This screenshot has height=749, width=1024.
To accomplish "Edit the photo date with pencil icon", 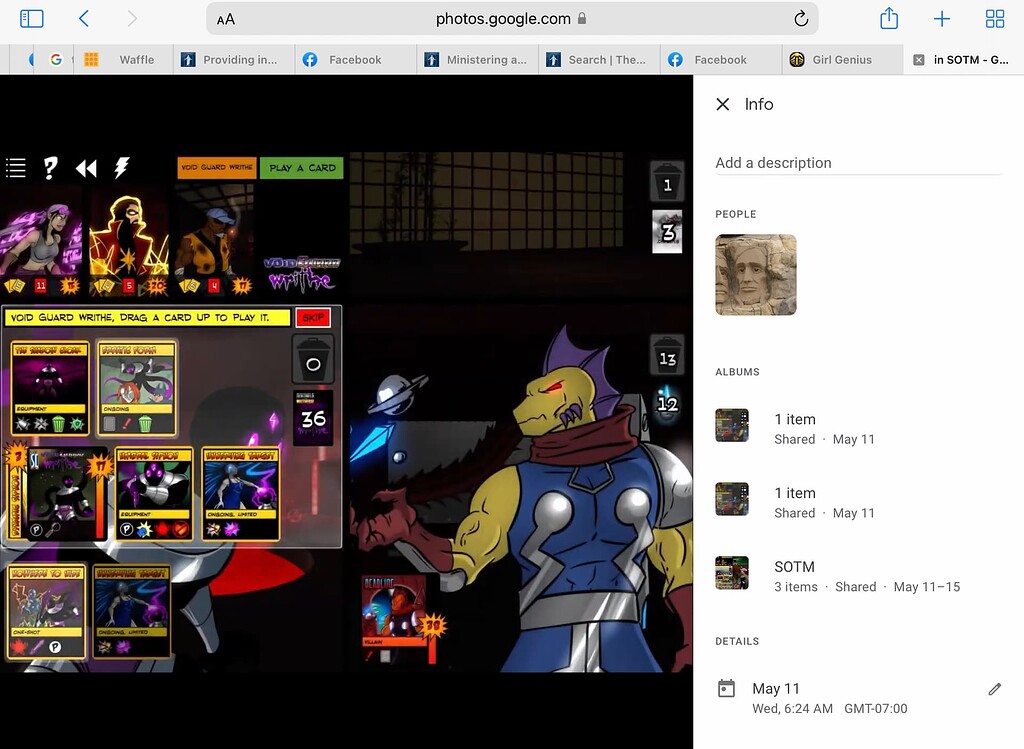I will [994, 689].
